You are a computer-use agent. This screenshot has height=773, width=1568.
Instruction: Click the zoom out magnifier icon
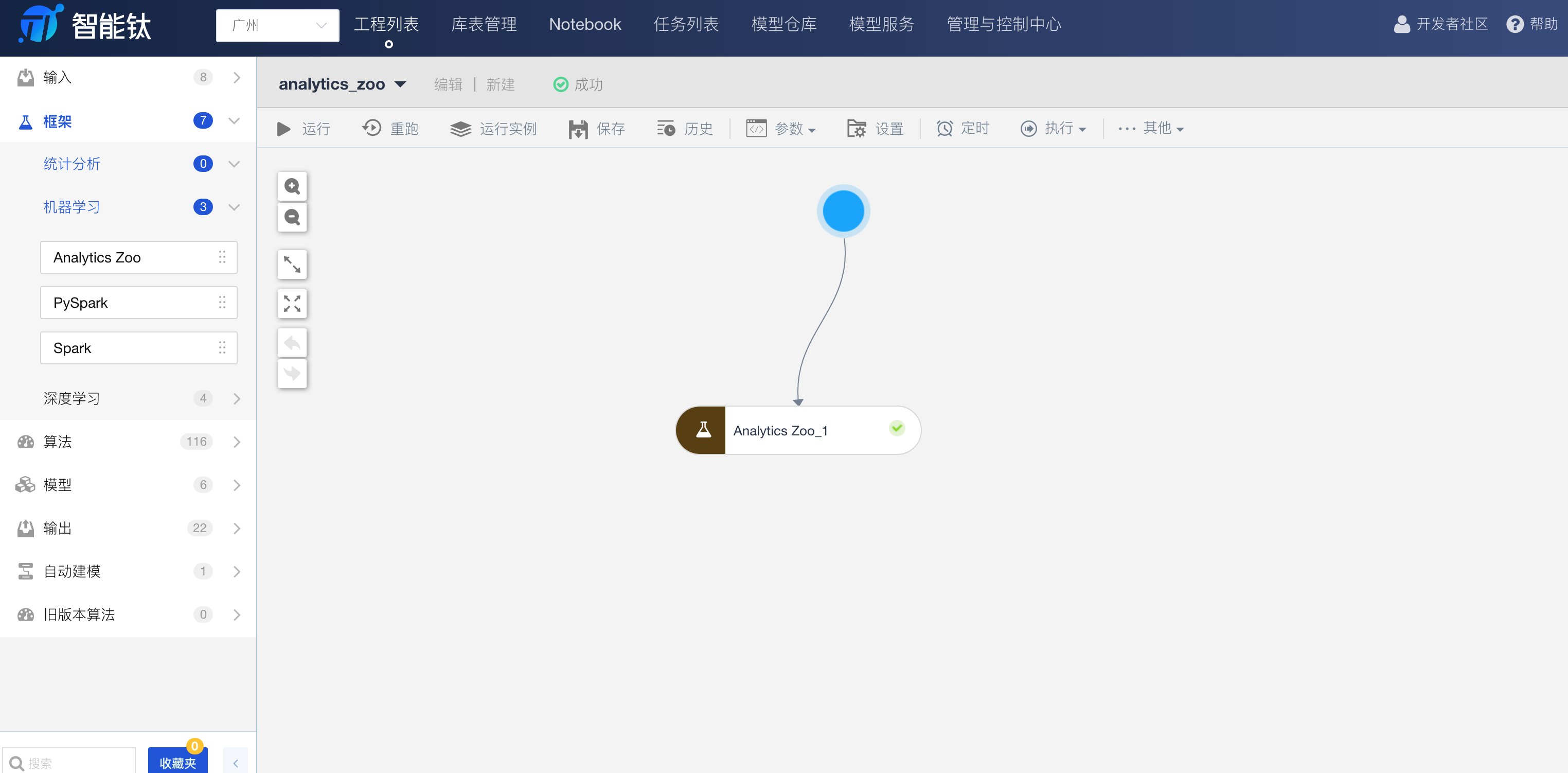click(x=292, y=217)
